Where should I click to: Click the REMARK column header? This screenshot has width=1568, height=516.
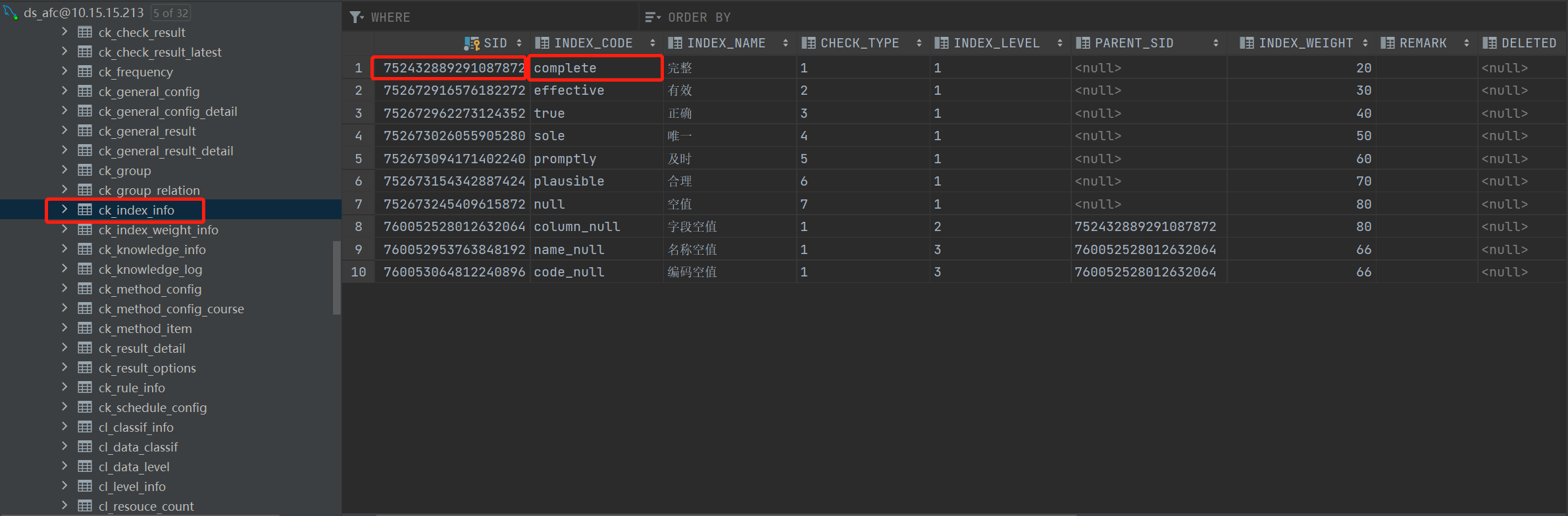click(1423, 43)
